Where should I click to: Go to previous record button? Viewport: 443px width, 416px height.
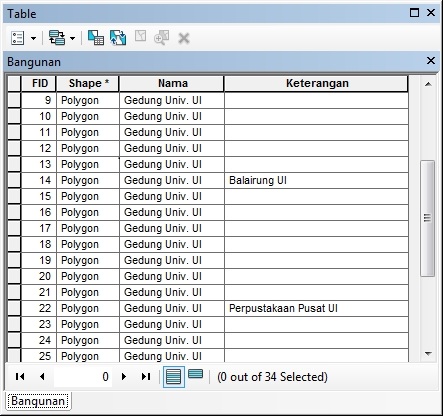click(x=42, y=377)
